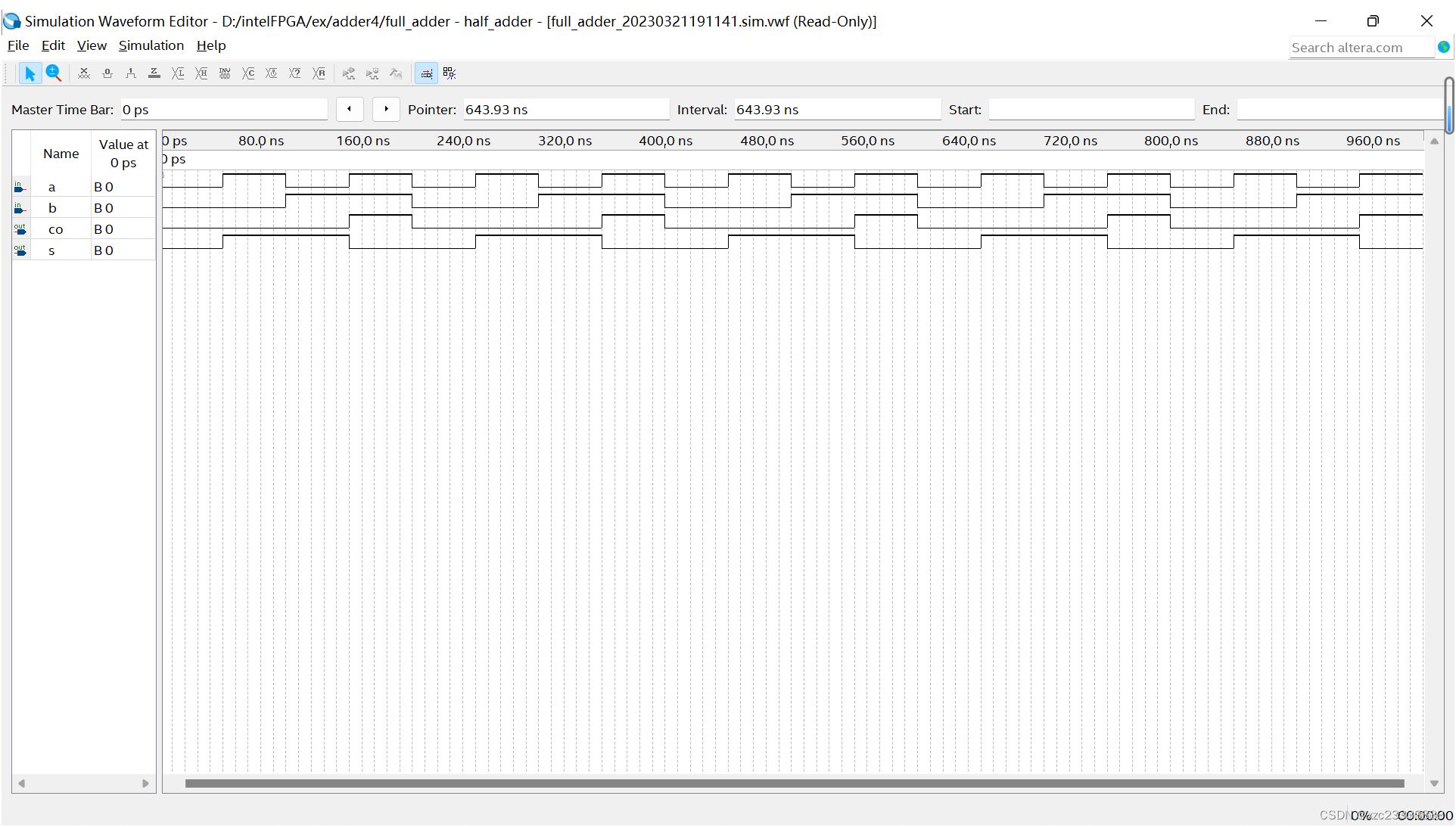The height and width of the screenshot is (827, 1456).
Task: Click the End time field
Action: pos(1339,110)
